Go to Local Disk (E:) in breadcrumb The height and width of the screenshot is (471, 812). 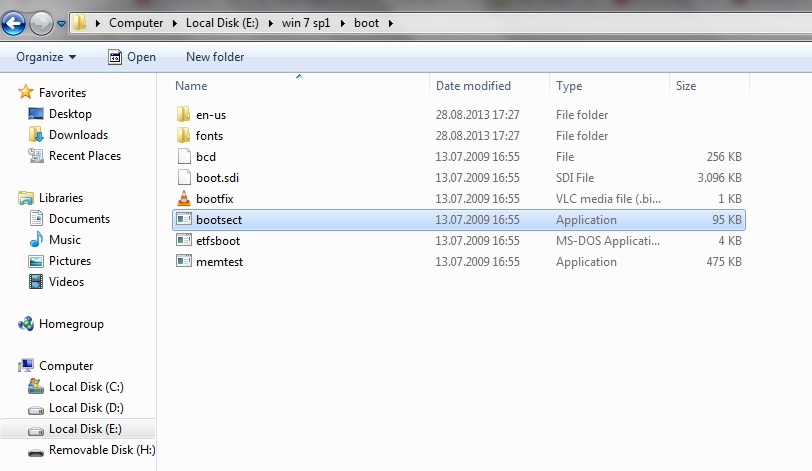click(x=222, y=23)
